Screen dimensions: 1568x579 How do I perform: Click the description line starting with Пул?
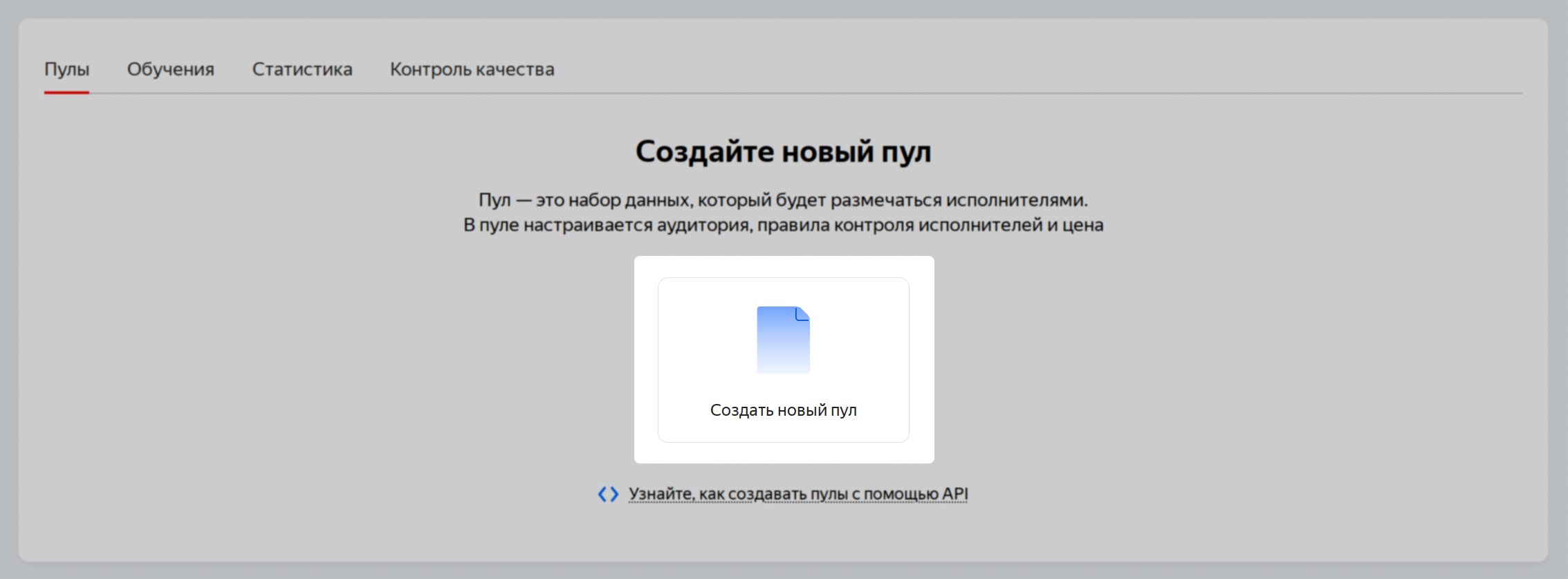[783, 200]
